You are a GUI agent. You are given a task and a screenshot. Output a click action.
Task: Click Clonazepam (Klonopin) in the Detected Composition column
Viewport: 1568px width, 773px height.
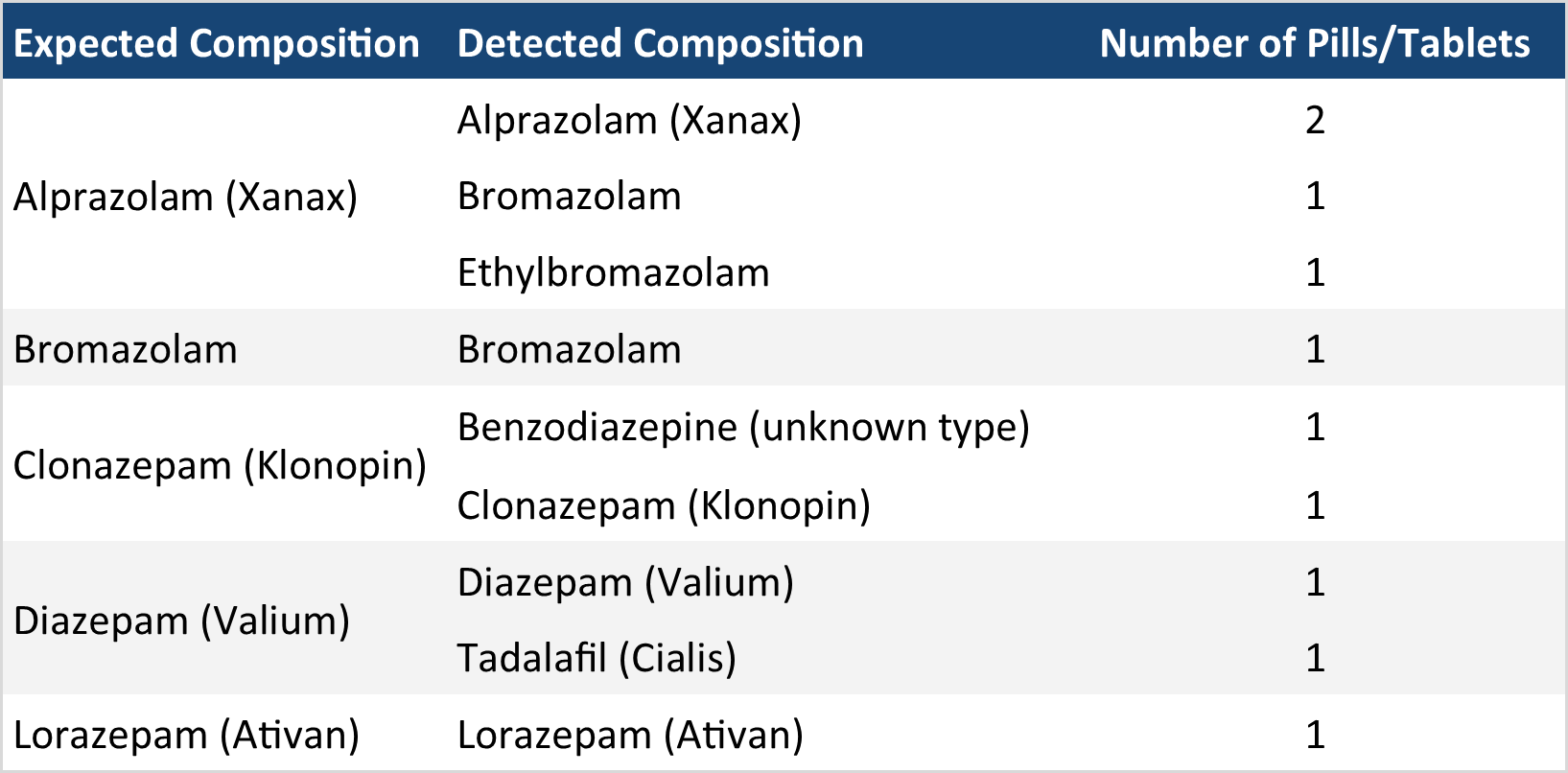coord(664,505)
